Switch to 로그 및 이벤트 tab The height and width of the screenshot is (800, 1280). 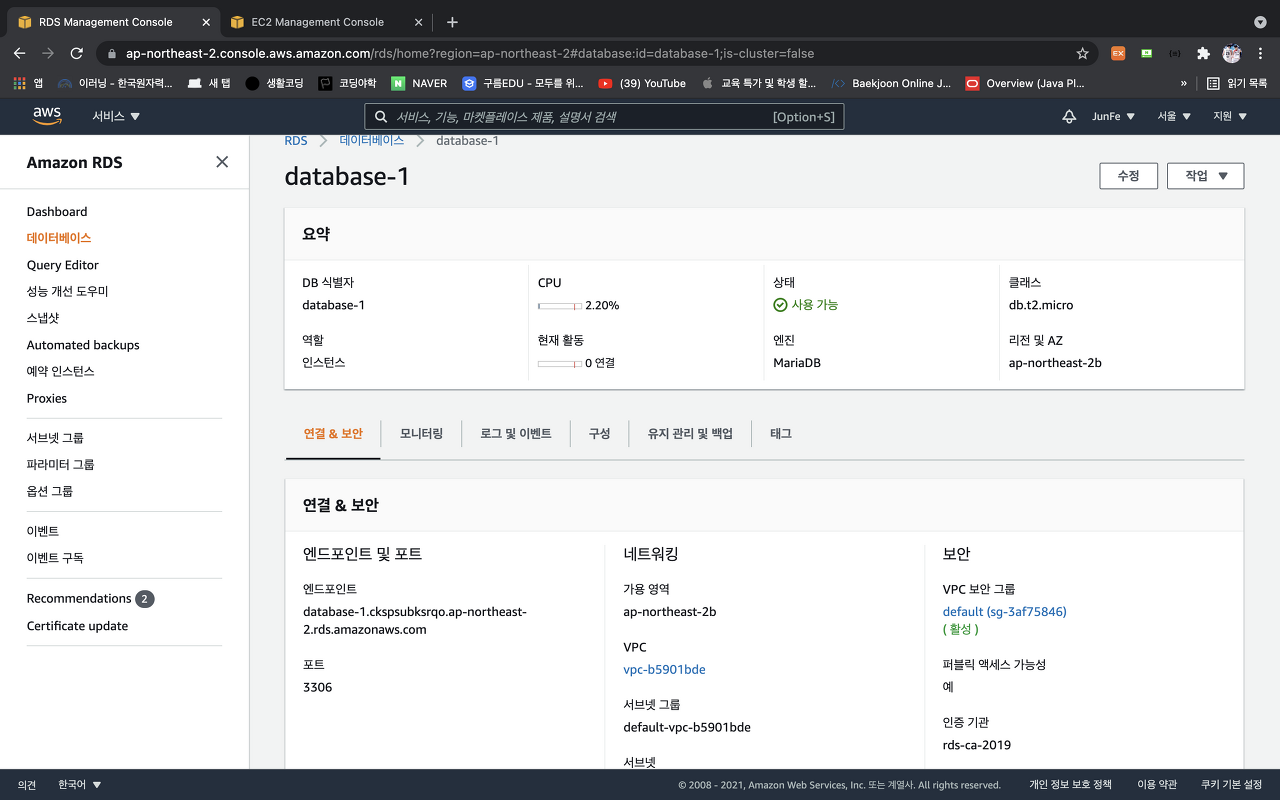click(515, 434)
